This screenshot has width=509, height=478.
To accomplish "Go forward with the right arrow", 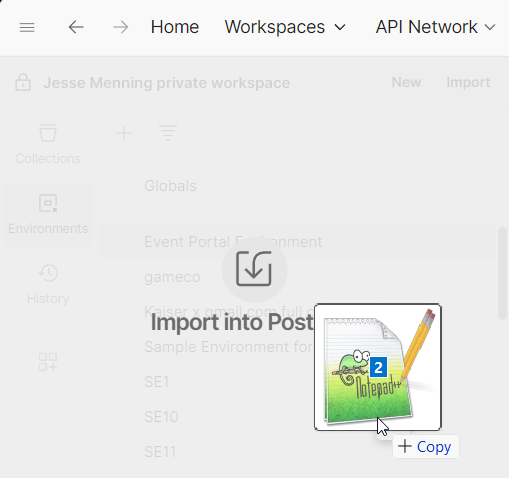I will (120, 27).
